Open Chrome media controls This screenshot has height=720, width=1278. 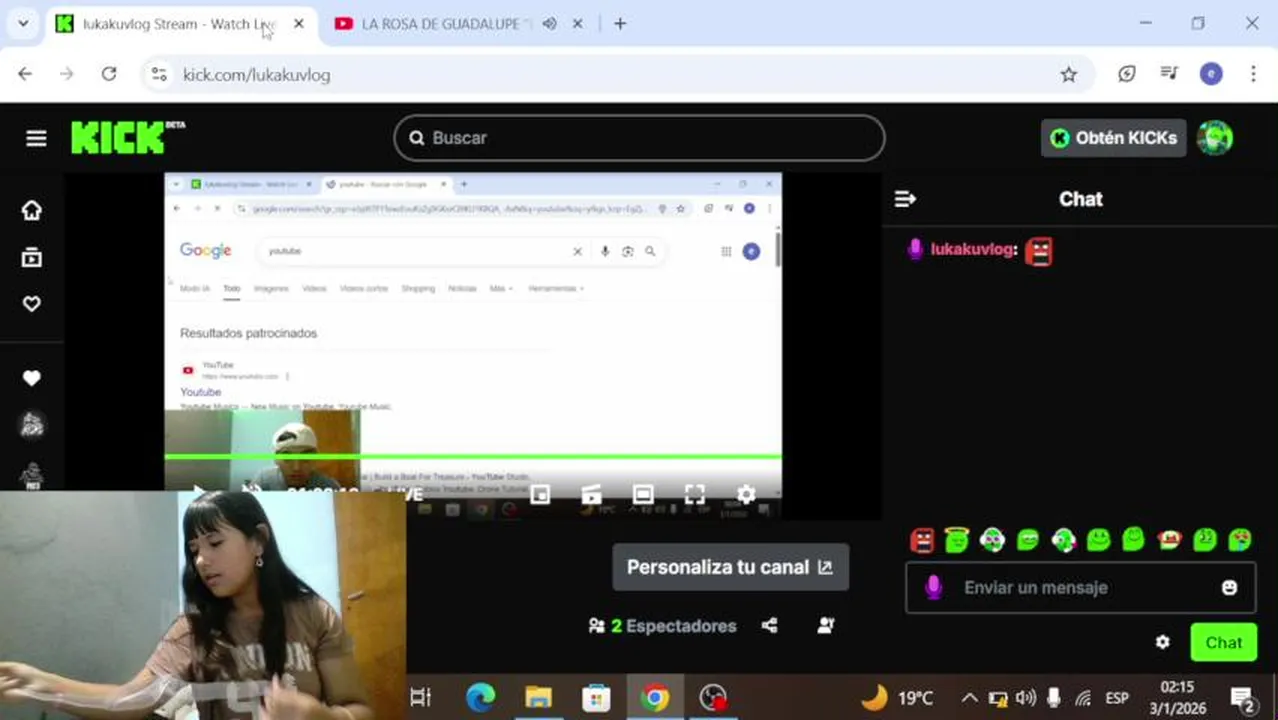1169,74
